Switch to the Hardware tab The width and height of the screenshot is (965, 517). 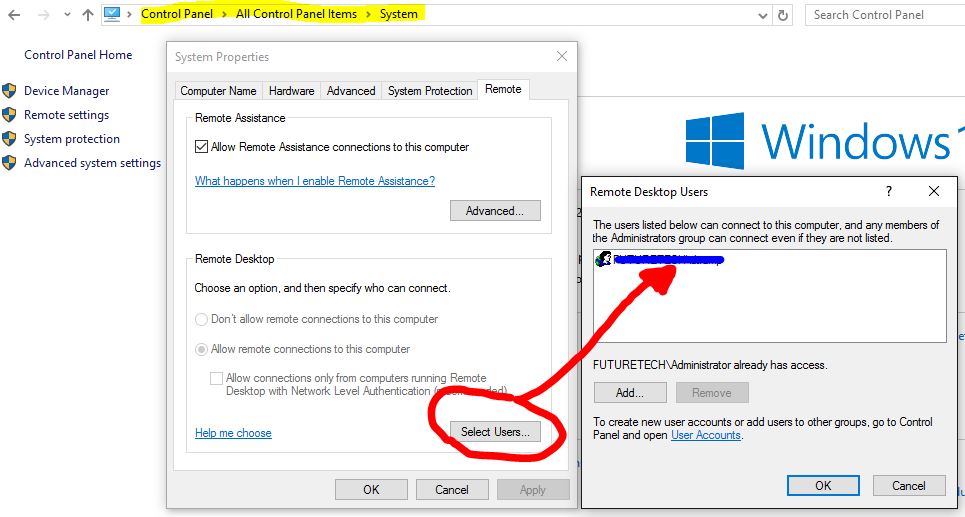(x=292, y=90)
